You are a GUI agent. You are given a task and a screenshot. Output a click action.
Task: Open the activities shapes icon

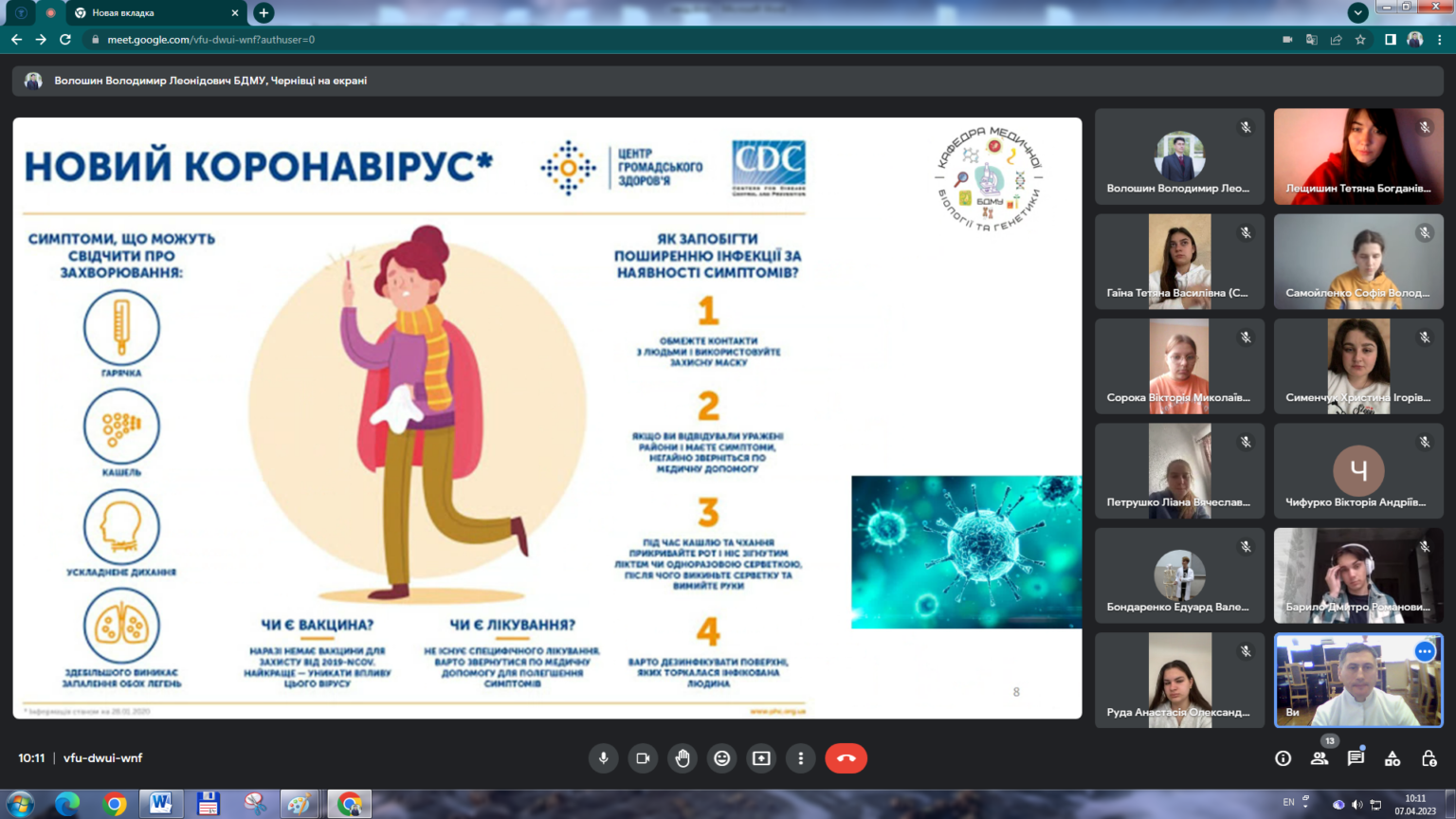click(x=1392, y=758)
